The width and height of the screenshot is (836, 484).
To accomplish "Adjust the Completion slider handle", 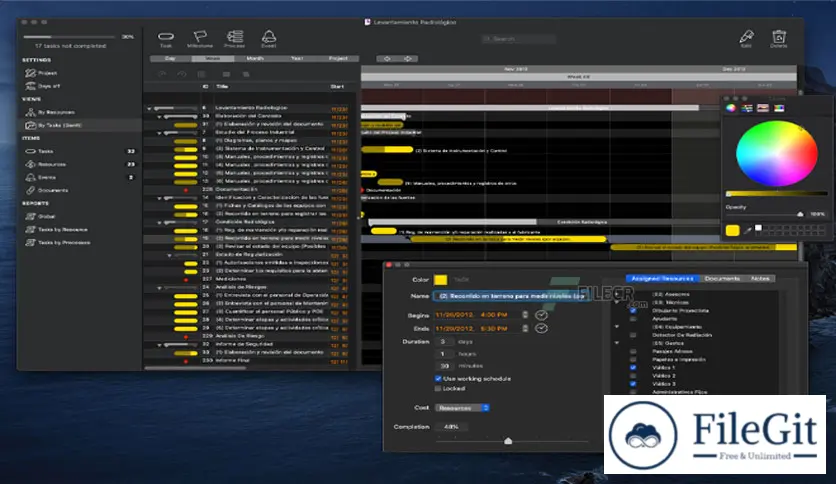I will 508,441.
